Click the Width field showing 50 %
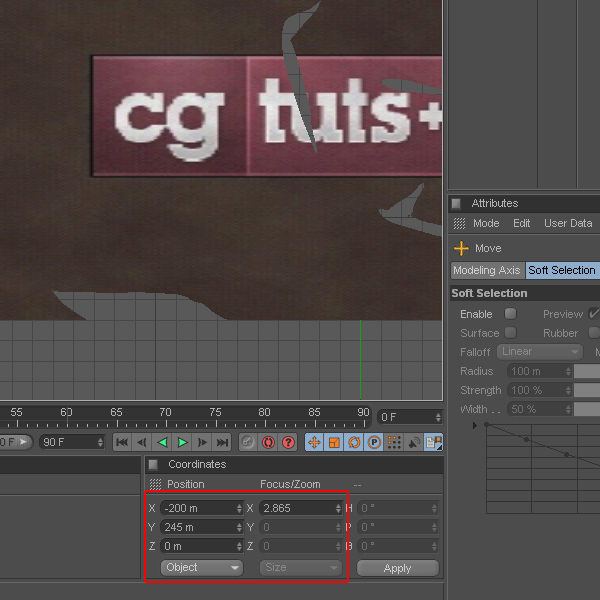The width and height of the screenshot is (600, 600). [x=540, y=409]
